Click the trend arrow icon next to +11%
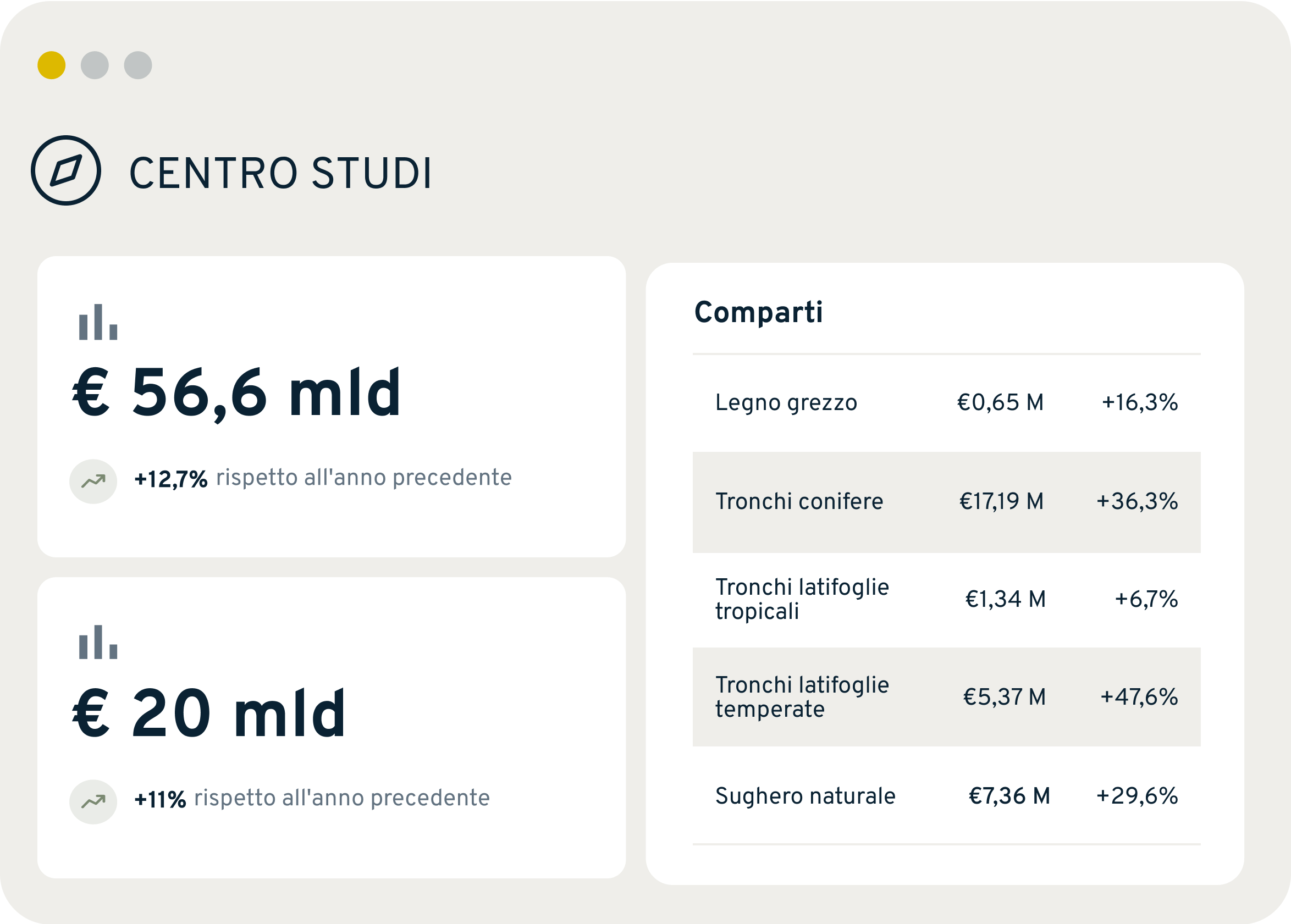 tap(93, 802)
